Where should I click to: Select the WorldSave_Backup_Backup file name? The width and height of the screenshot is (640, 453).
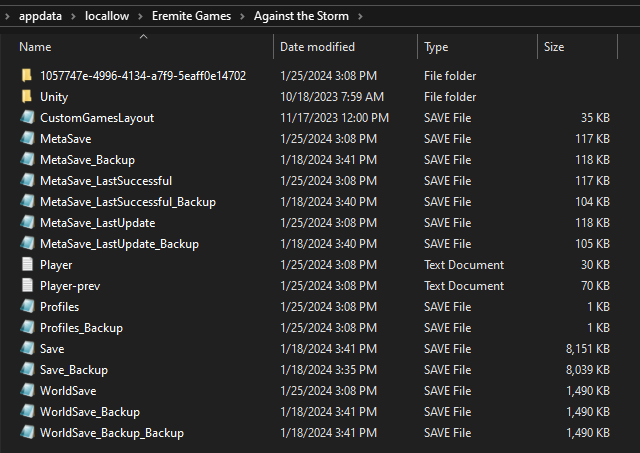click(x=112, y=433)
